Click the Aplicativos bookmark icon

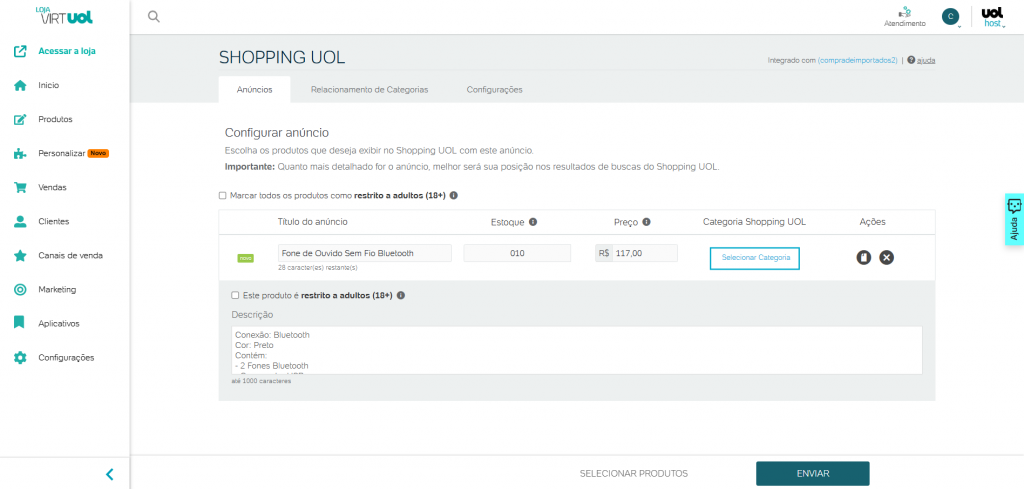click(20, 323)
